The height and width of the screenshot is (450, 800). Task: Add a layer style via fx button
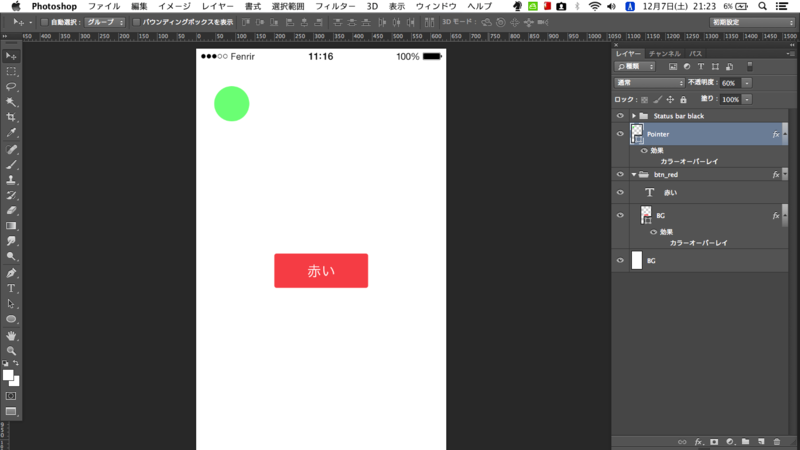[698, 442]
